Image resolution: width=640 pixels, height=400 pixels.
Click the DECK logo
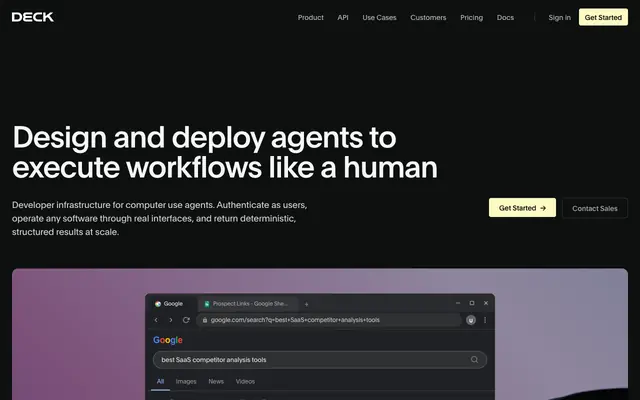pos(33,17)
